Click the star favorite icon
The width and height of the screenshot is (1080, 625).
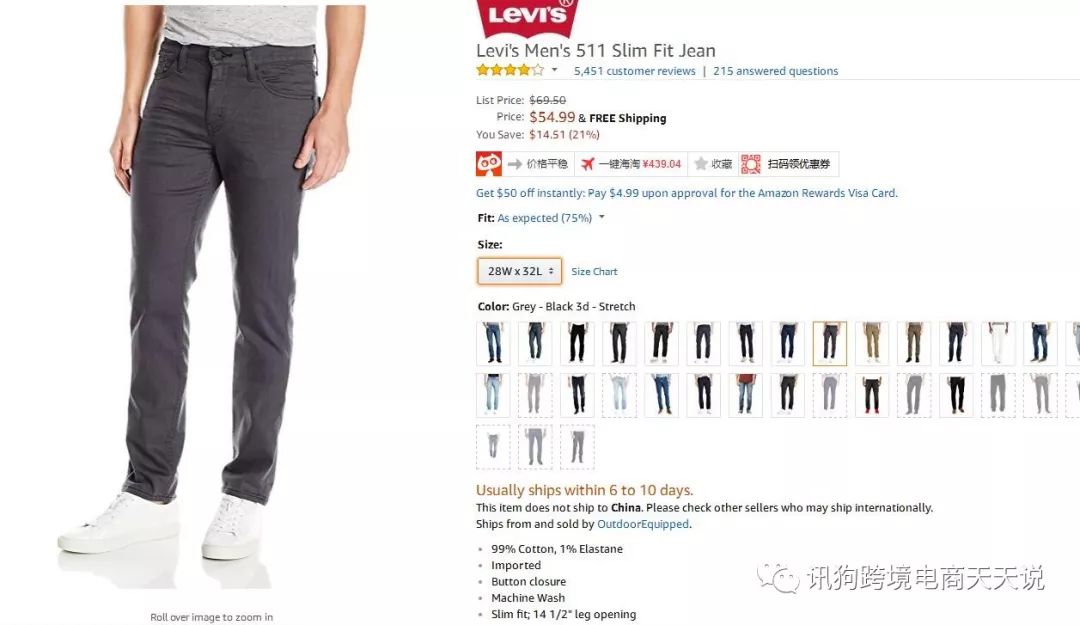(x=701, y=163)
